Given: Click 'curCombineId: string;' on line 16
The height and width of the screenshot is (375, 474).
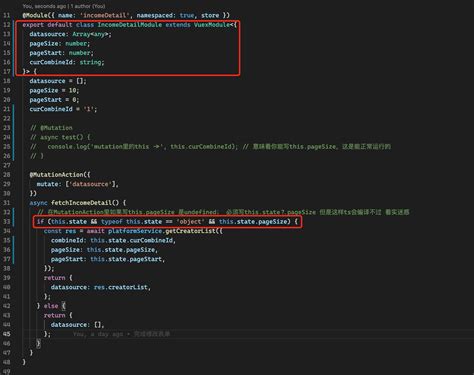Looking at the screenshot, I should 67,62.
